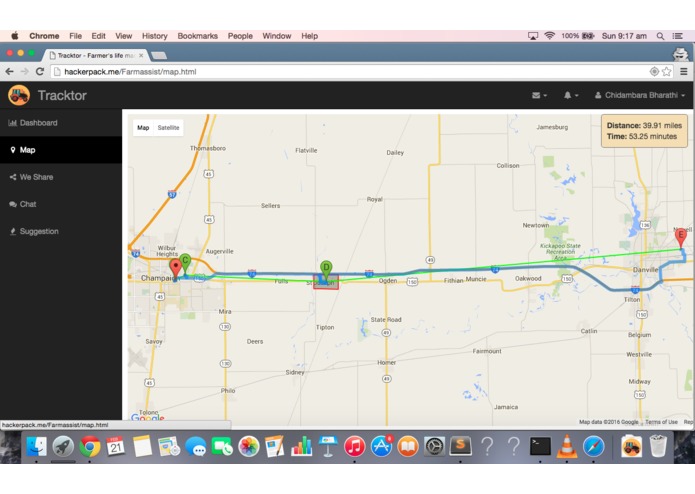This screenshot has width=695, height=494.
Task: Open the Window menu
Action: pyautogui.click(x=277, y=36)
